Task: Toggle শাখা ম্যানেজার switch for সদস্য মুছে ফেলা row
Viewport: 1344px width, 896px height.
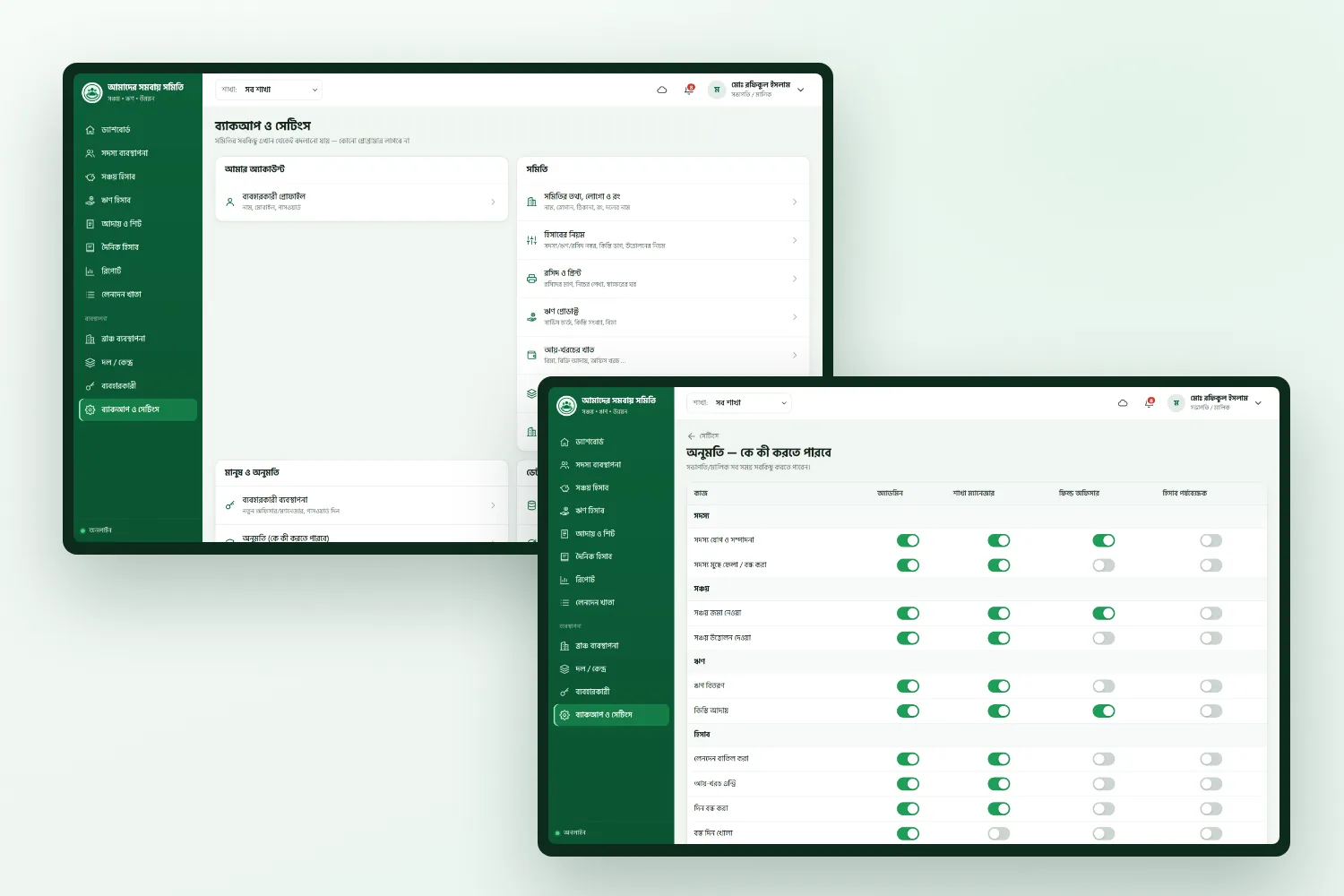Action: pyautogui.click(x=999, y=565)
